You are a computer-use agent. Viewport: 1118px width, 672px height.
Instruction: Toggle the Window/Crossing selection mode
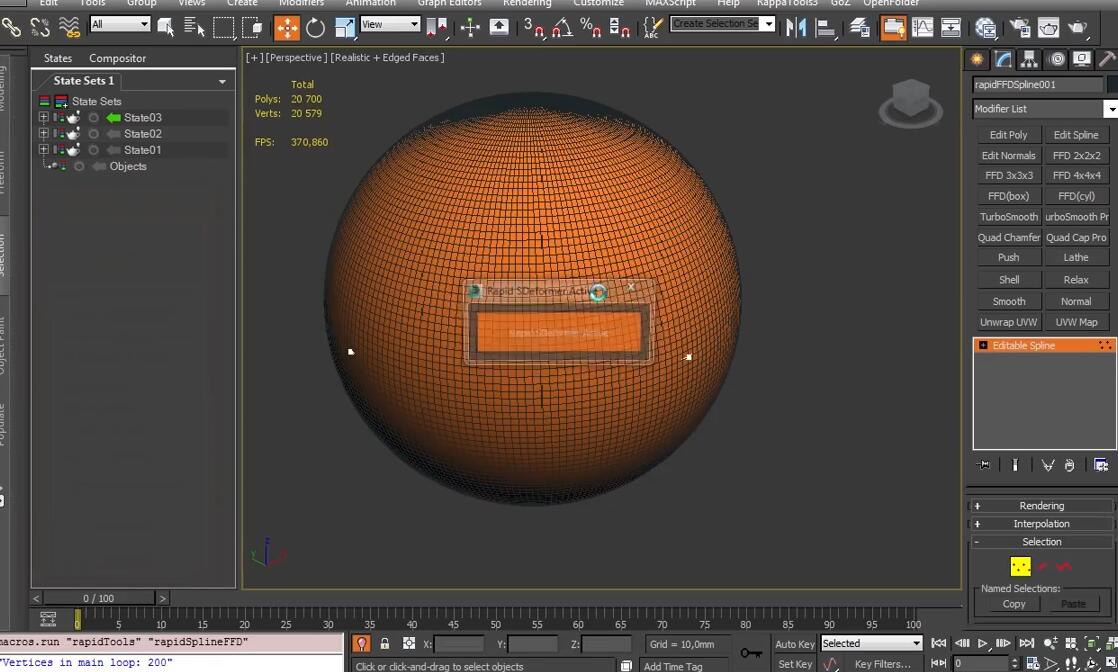(252, 27)
